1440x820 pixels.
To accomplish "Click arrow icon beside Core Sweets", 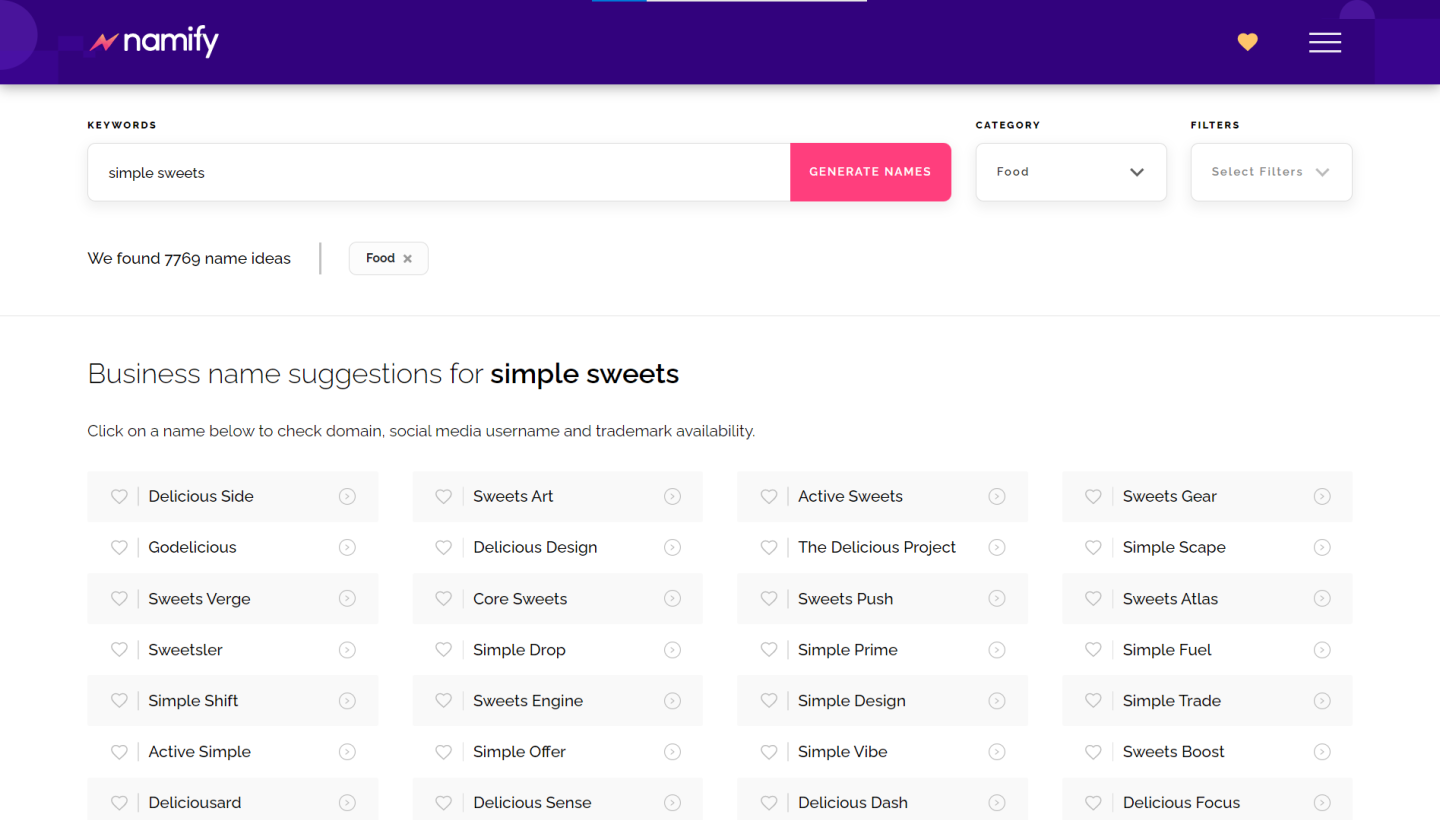I will [672, 599].
